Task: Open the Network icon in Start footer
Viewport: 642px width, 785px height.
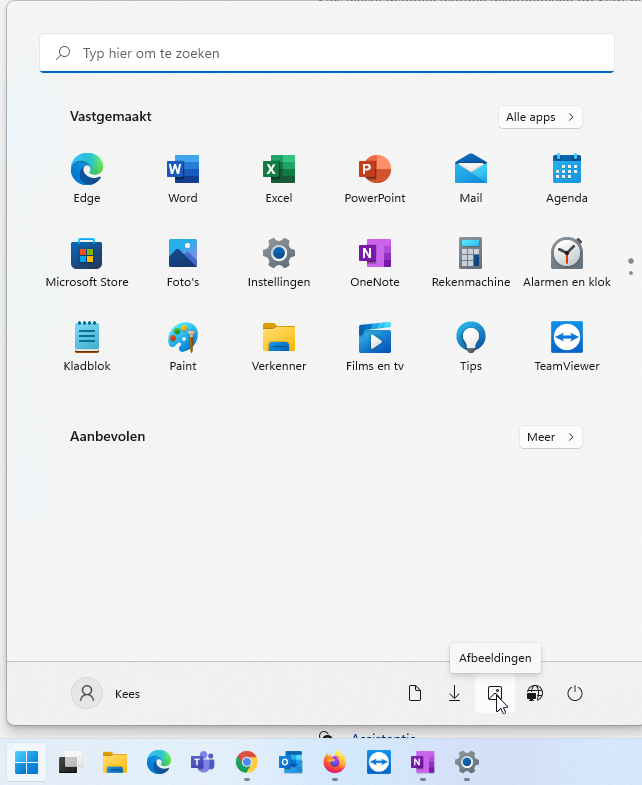Action: tap(535, 693)
